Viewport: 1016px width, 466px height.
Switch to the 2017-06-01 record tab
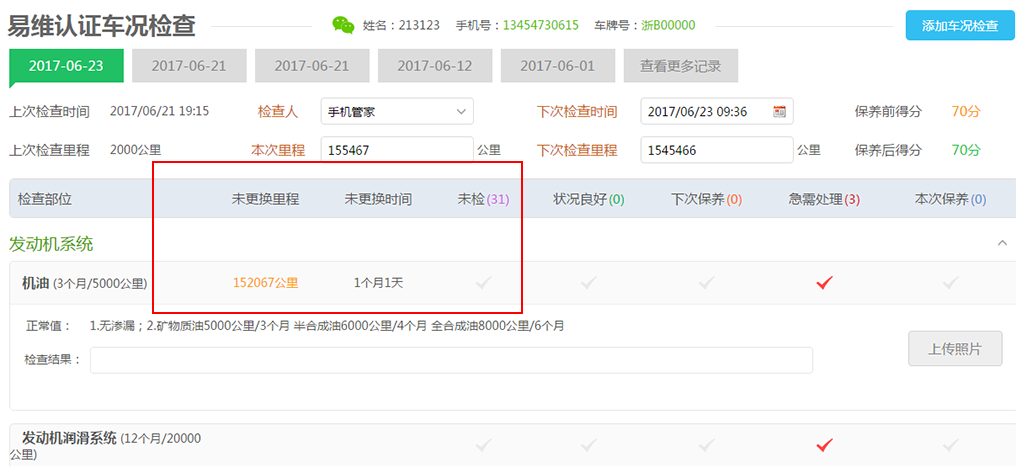(x=557, y=66)
